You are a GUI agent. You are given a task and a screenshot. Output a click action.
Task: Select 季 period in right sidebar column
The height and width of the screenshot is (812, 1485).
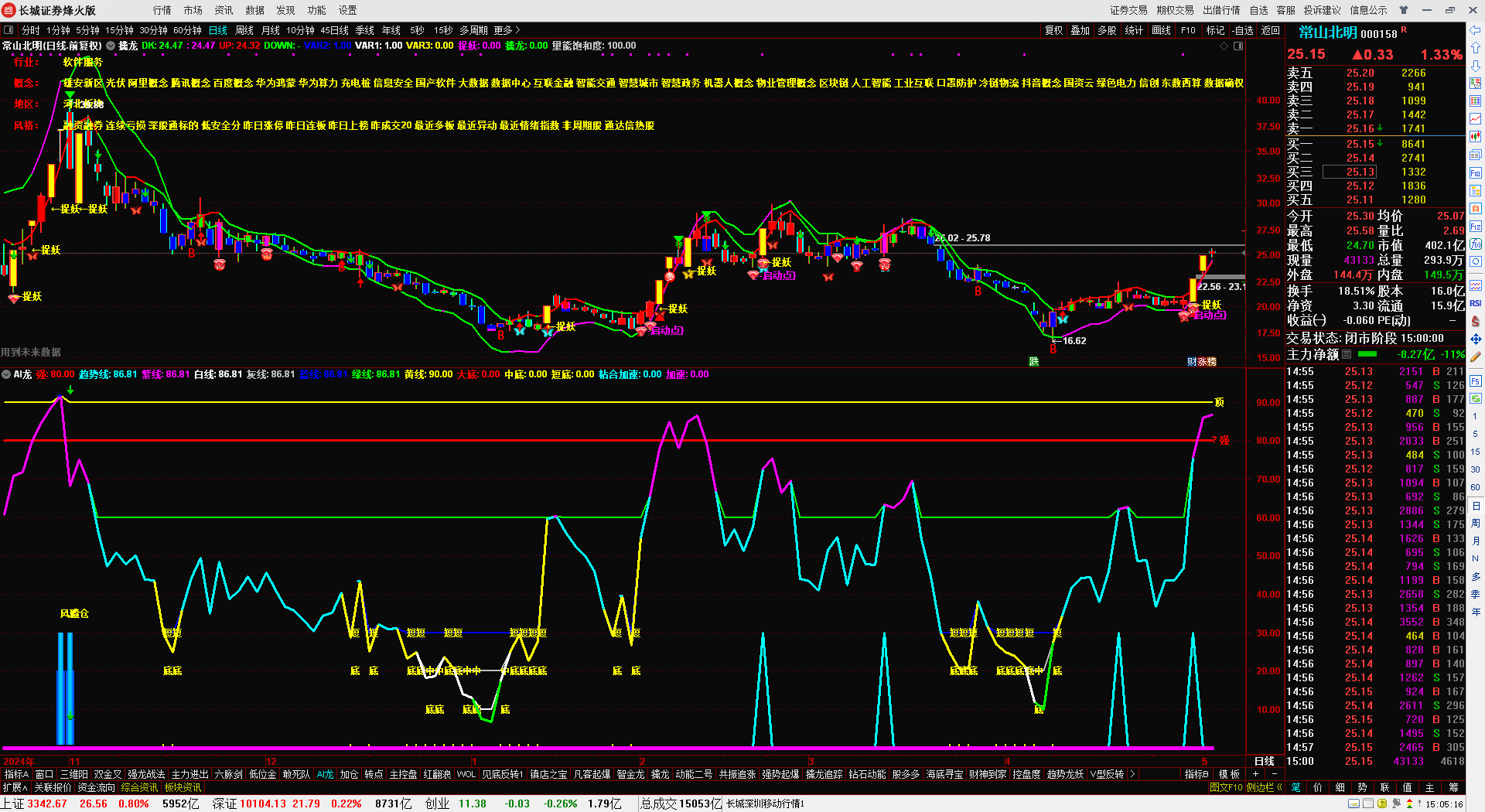click(x=1476, y=595)
